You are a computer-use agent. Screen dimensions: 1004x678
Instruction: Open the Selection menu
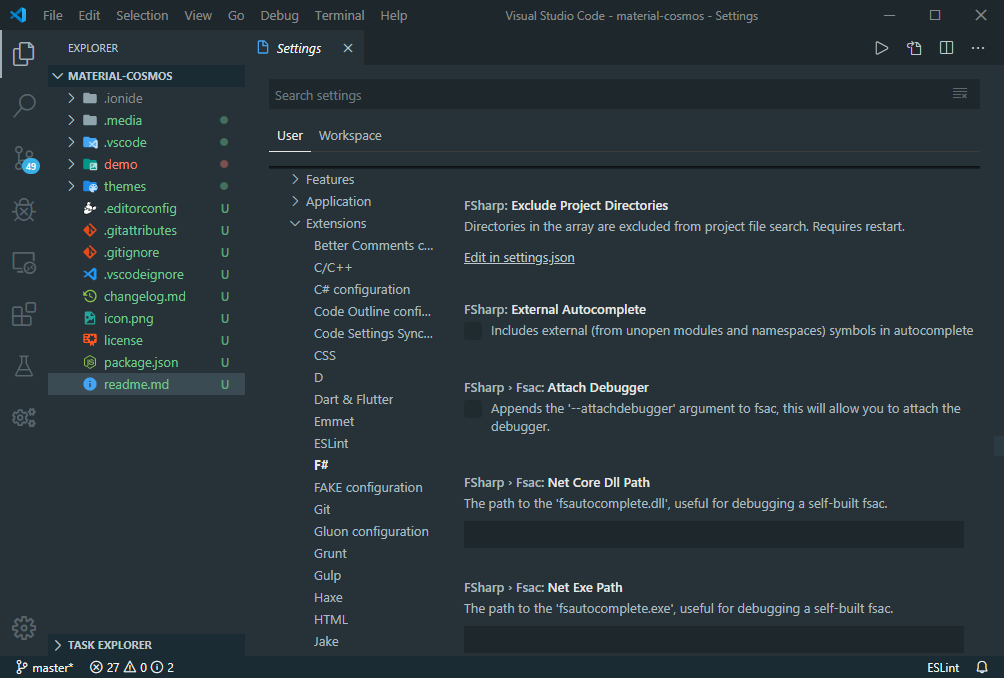(142, 15)
